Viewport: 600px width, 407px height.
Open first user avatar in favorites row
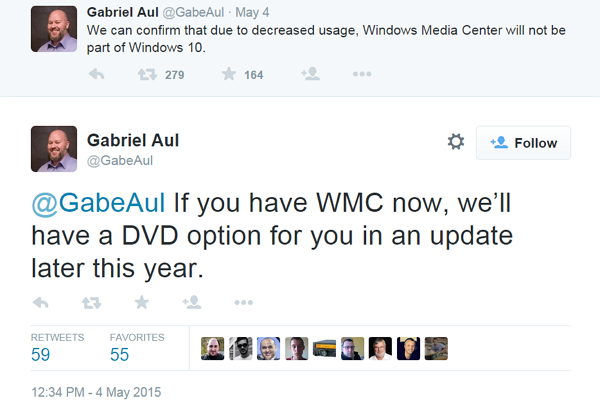click(x=213, y=348)
